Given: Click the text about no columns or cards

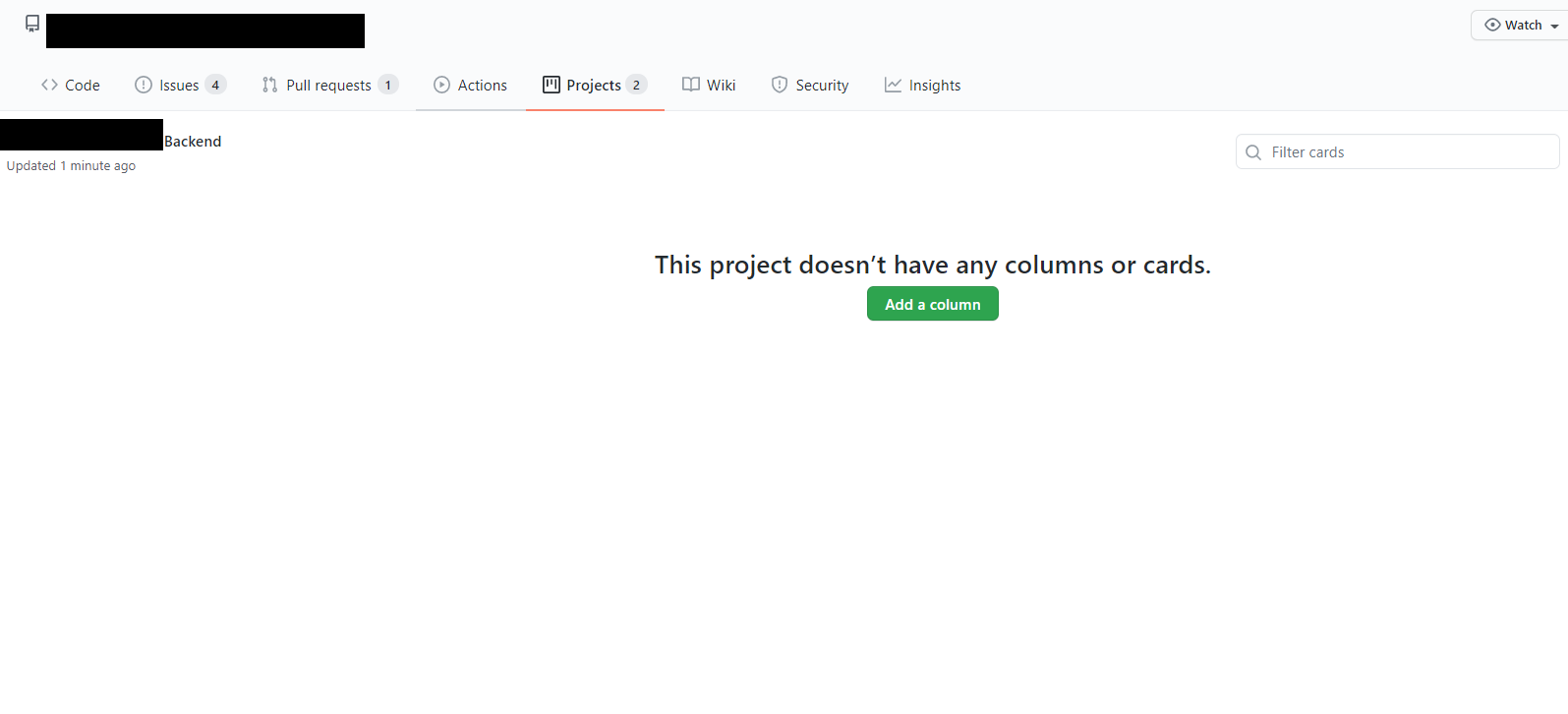Looking at the screenshot, I should click(x=933, y=266).
